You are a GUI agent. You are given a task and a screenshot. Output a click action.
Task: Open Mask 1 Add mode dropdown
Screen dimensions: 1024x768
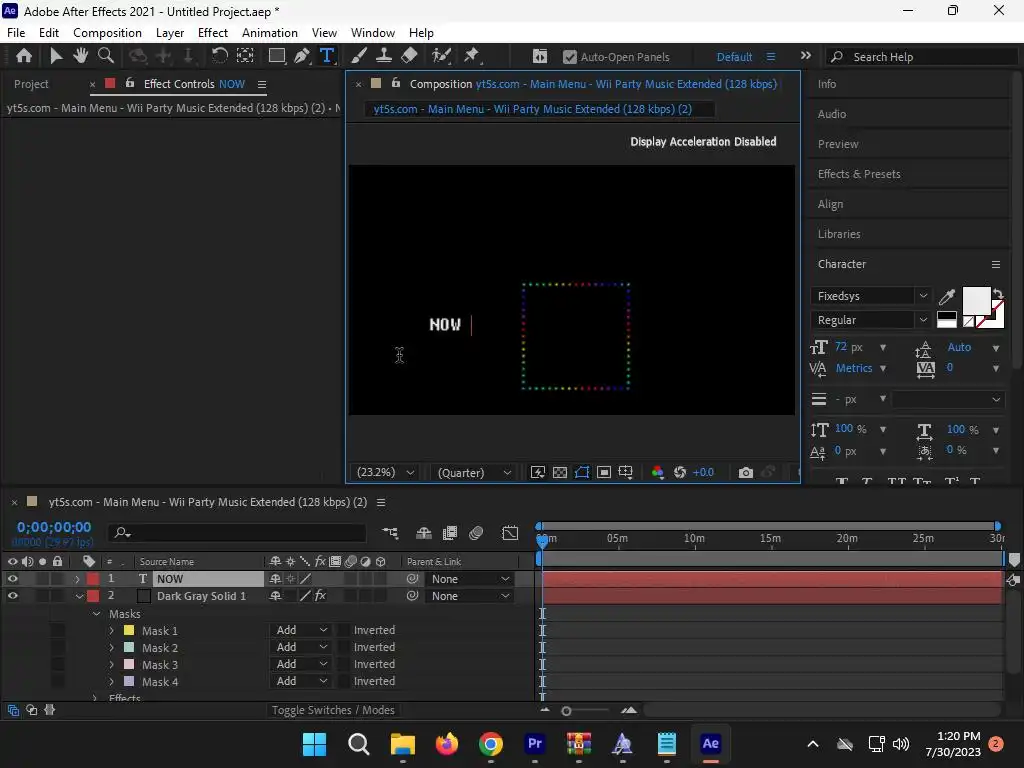click(301, 630)
